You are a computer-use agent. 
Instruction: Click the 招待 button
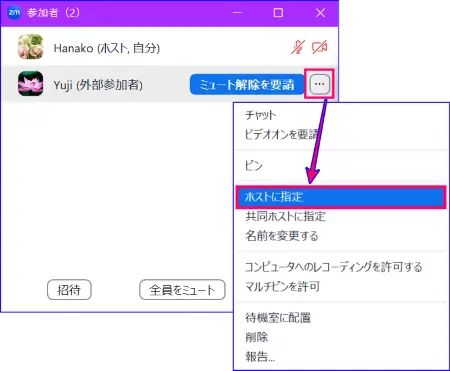[69, 290]
